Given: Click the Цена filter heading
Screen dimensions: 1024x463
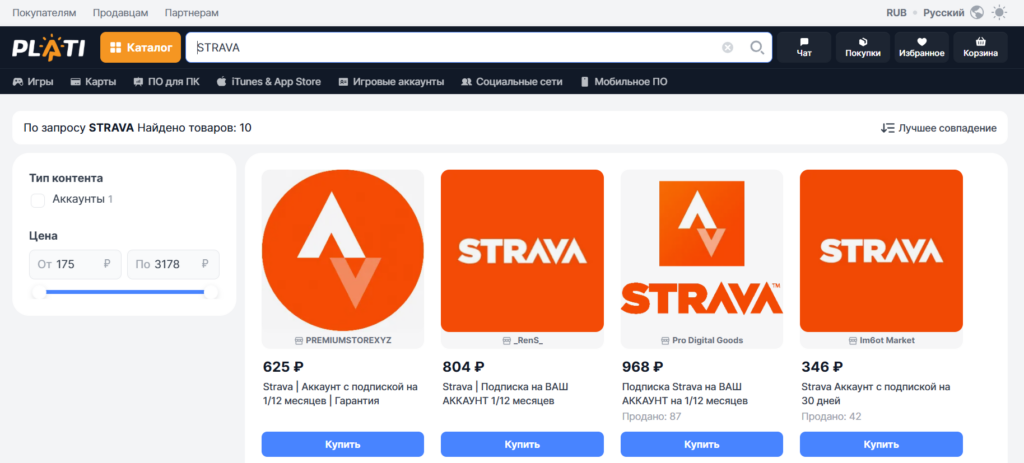Looking at the screenshot, I should (x=44, y=236).
